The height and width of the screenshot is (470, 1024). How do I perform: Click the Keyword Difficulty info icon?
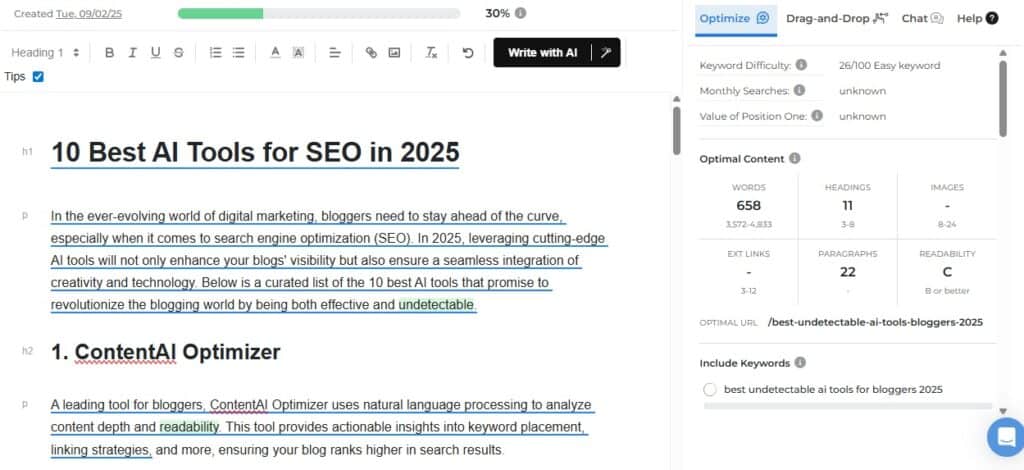tap(801, 65)
